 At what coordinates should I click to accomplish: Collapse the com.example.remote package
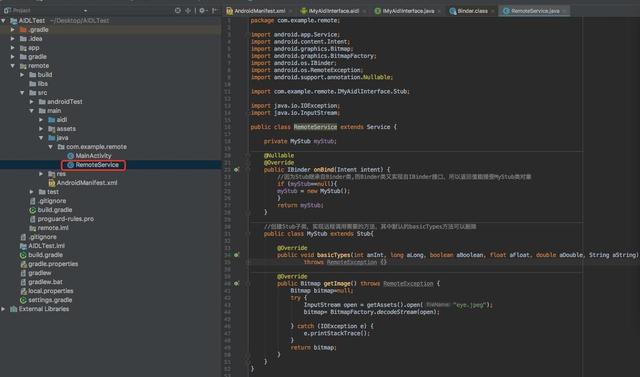point(51,146)
